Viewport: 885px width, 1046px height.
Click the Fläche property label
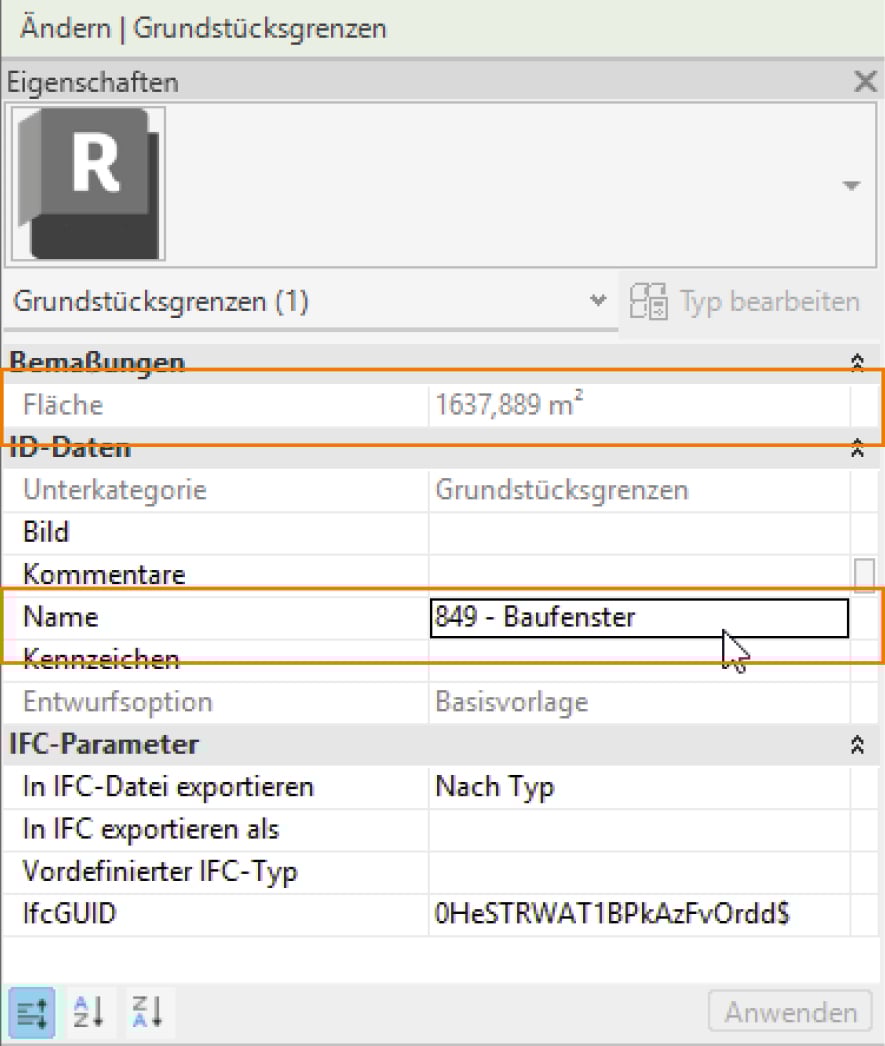(x=63, y=405)
